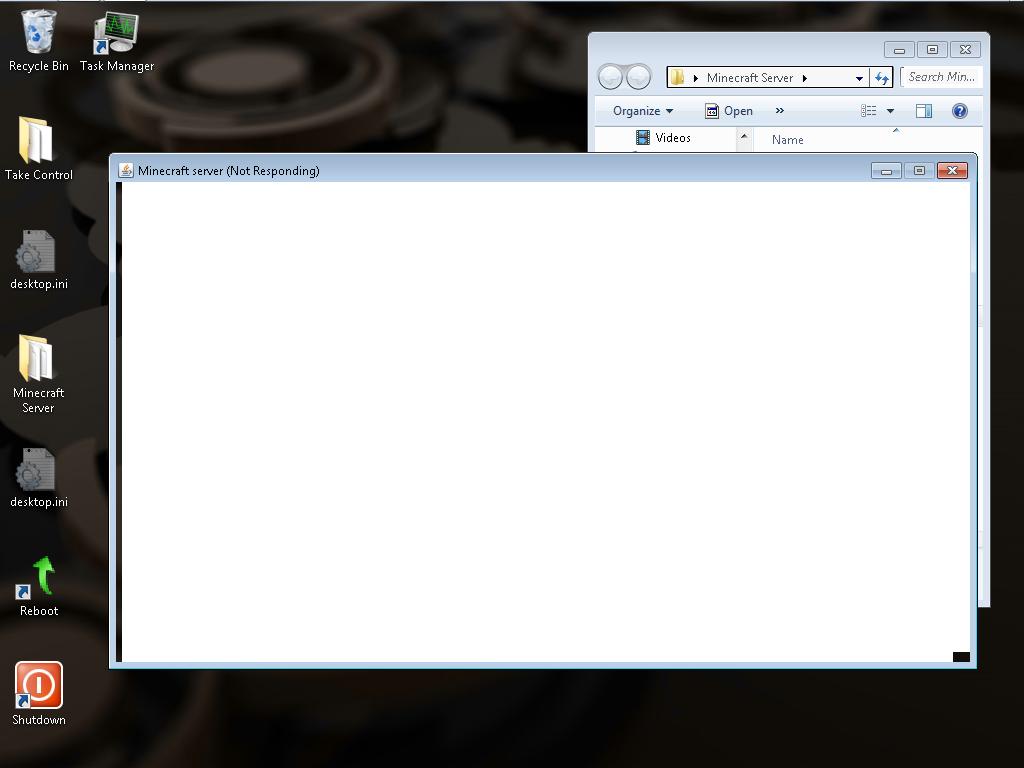Screen dimensions: 1024x768
Task: Click the folder icon in Explorer address bar
Action: (x=678, y=77)
